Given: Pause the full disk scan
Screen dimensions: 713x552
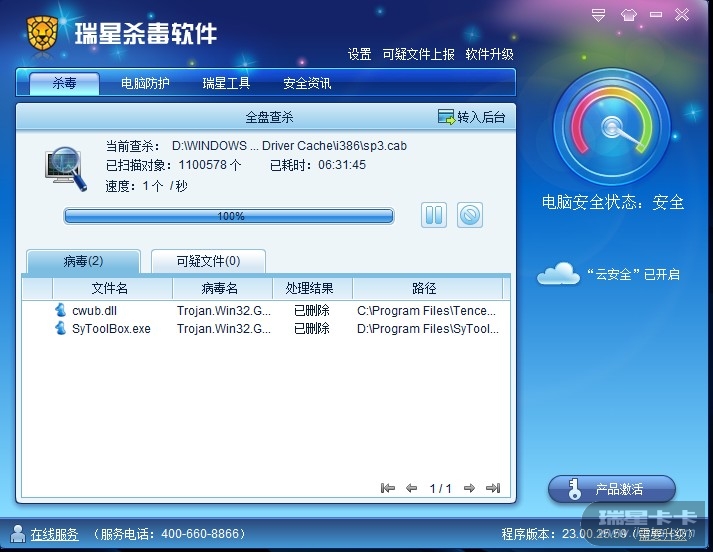Looking at the screenshot, I should click(x=434, y=215).
